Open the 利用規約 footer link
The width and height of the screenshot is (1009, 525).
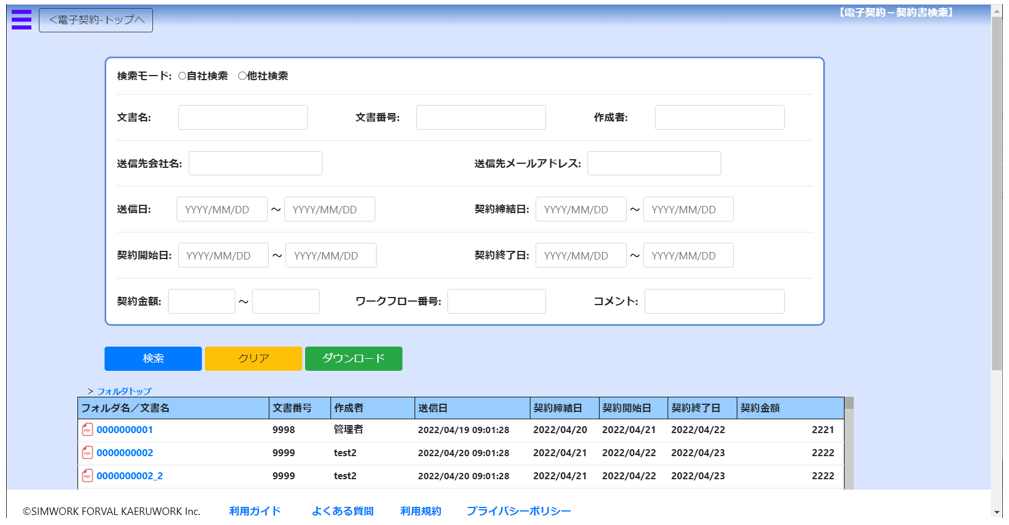click(421, 511)
